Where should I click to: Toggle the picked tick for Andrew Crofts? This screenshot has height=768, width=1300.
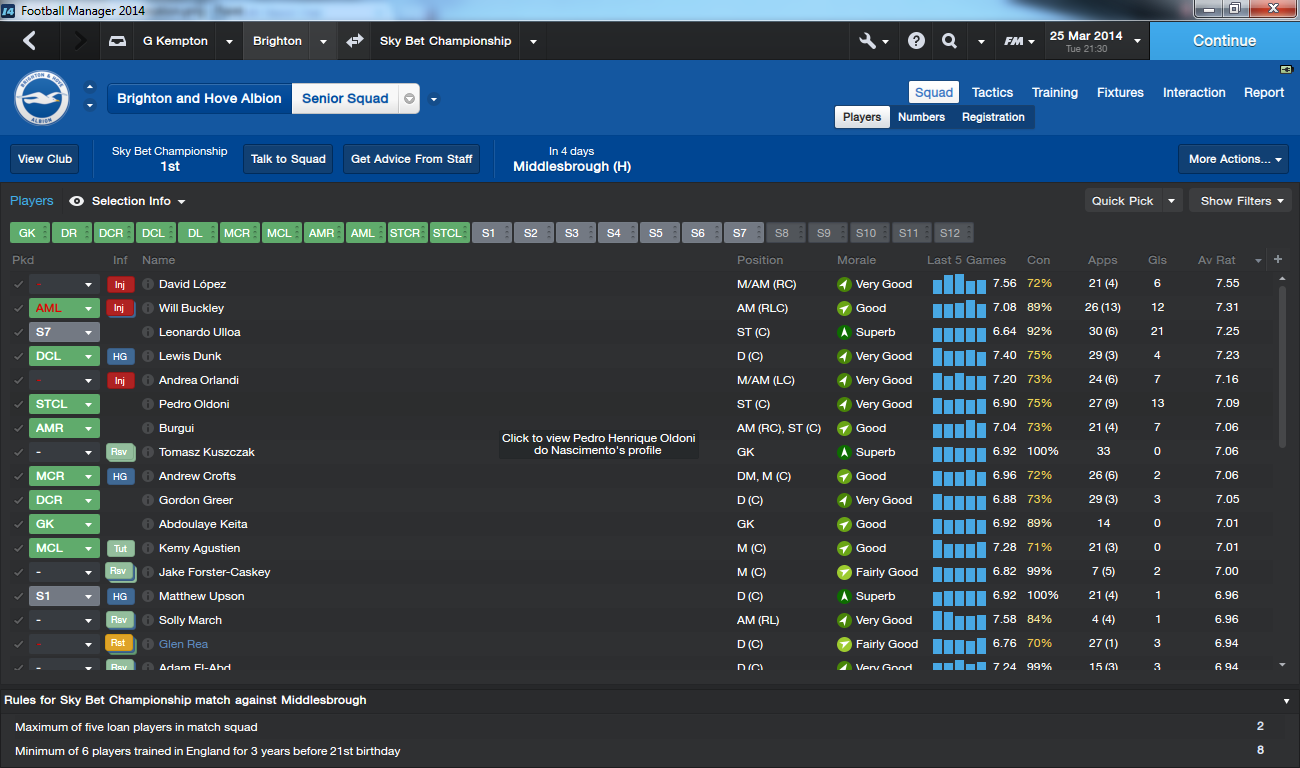17,476
